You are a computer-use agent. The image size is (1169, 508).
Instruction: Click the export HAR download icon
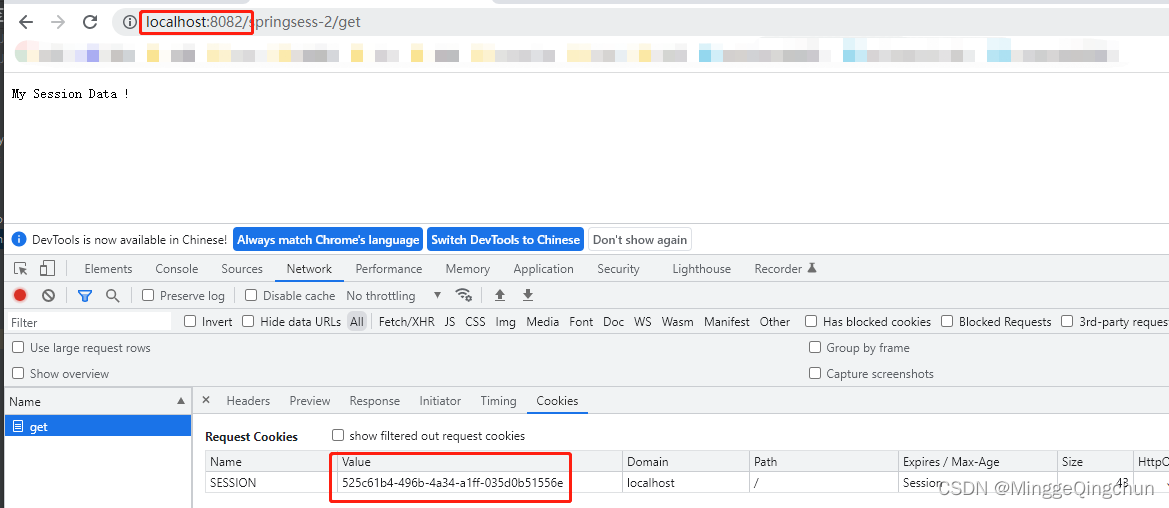tap(528, 295)
